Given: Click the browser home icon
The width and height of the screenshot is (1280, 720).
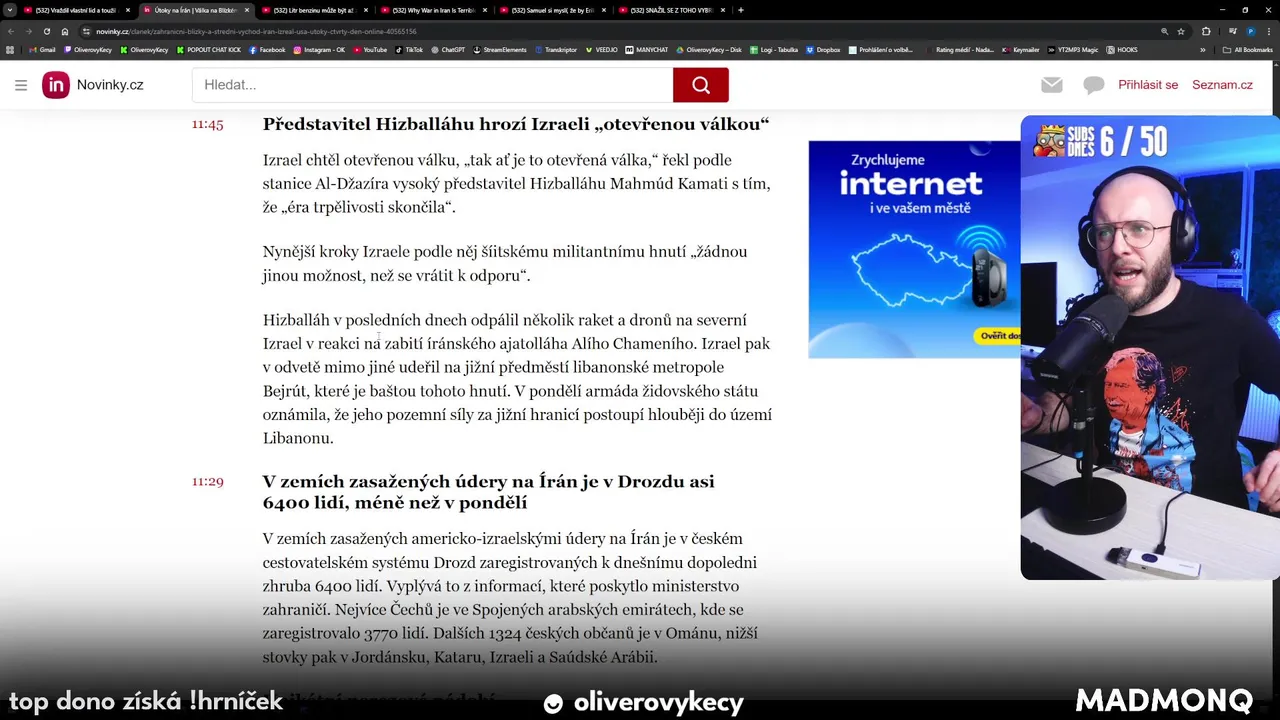Looking at the screenshot, I should point(64,31).
